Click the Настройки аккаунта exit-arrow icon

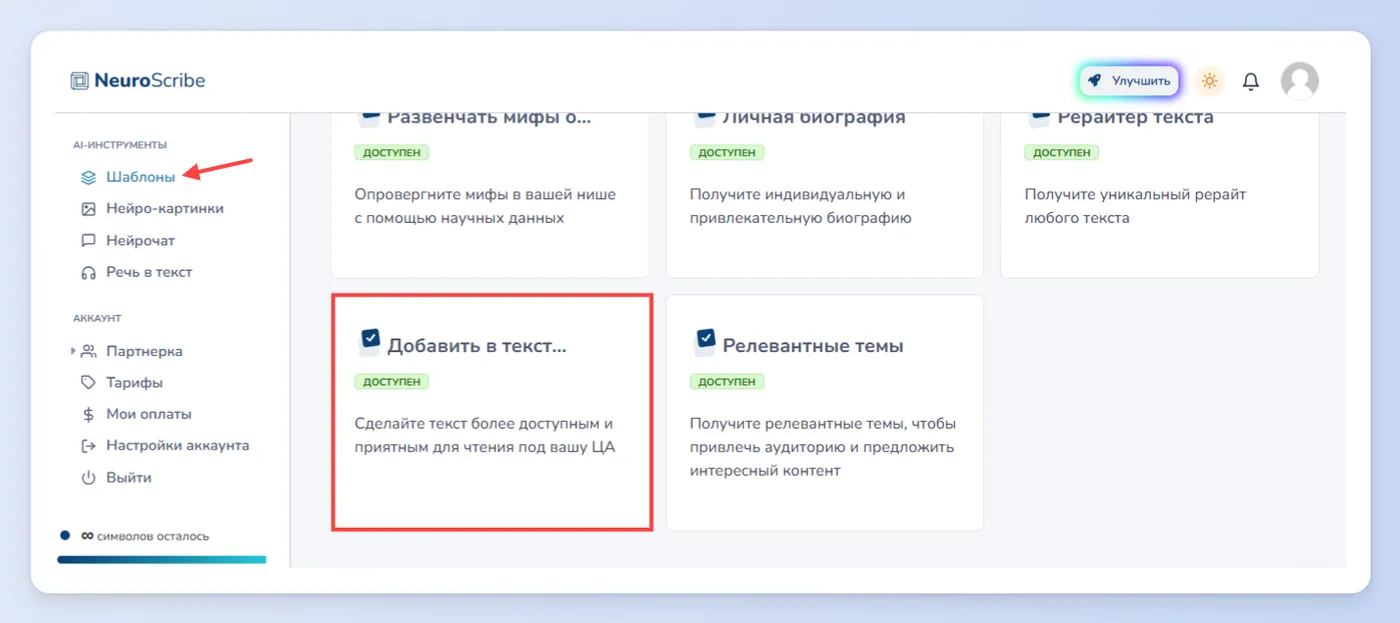88,446
